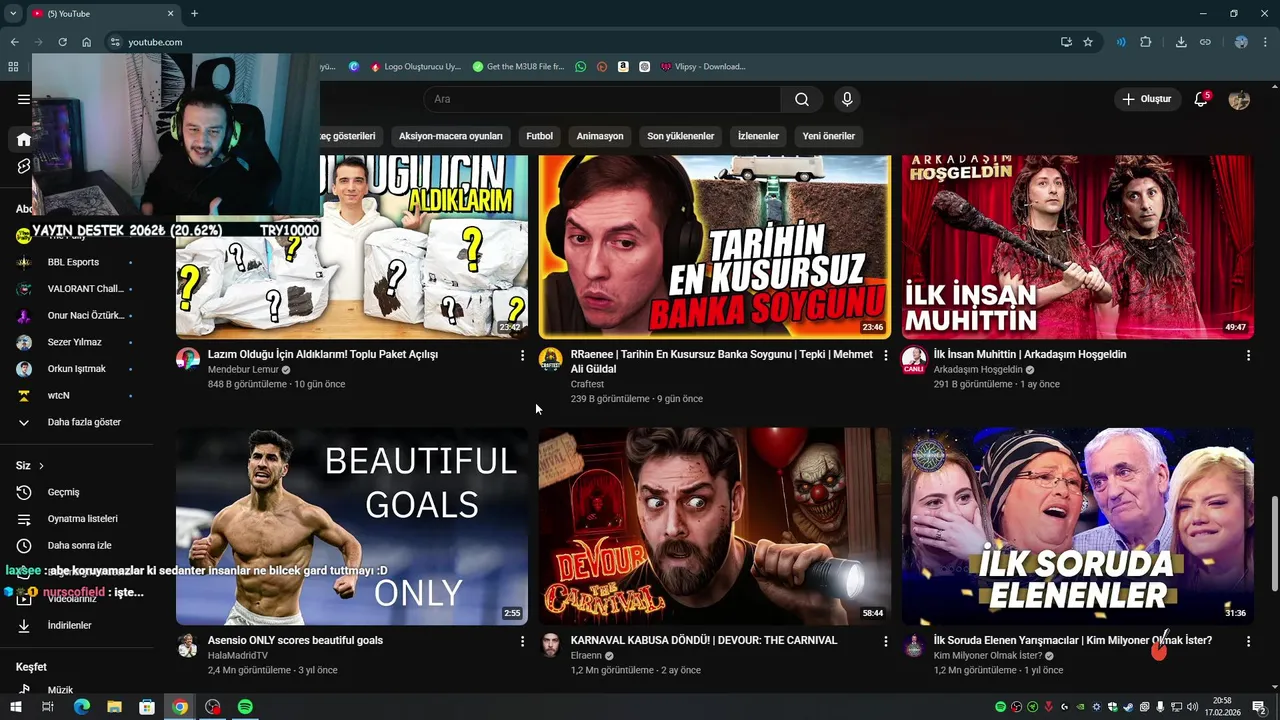
Task: Open the Get the M3U8 File bookmark
Action: point(519,67)
